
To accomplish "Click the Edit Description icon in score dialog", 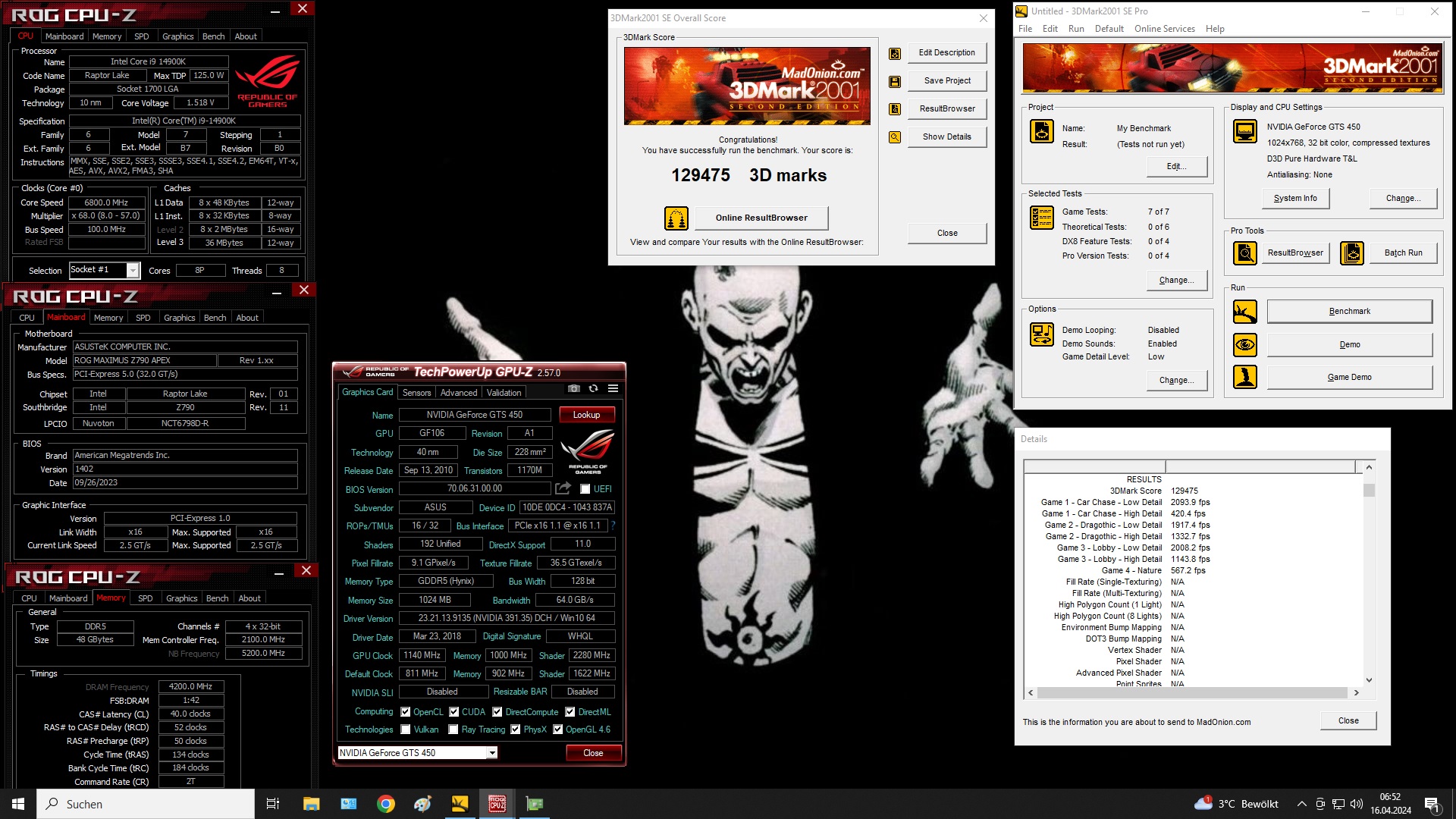I will point(895,54).
